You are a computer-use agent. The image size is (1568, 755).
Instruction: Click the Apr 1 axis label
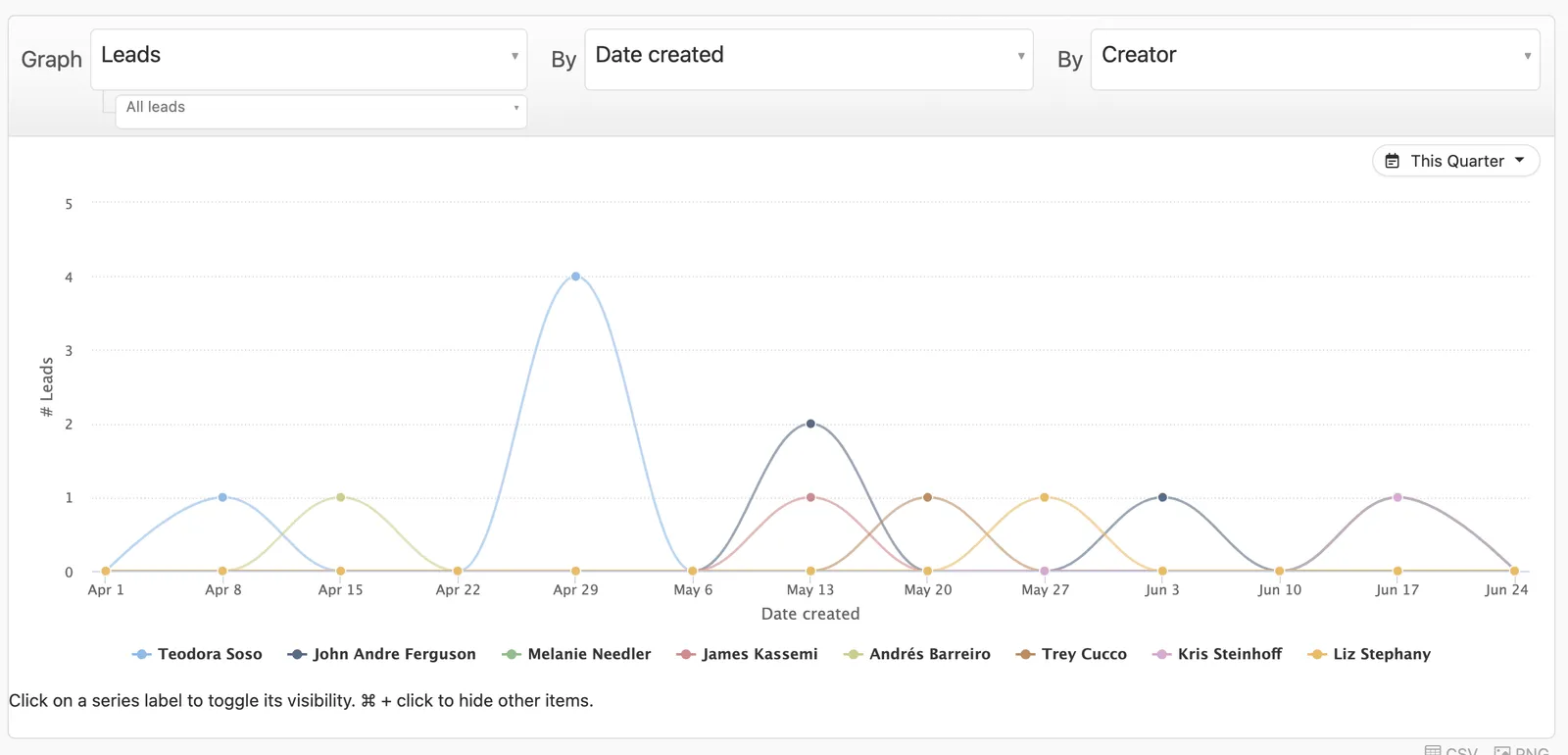pyautogui.click(x=106, y=589)
